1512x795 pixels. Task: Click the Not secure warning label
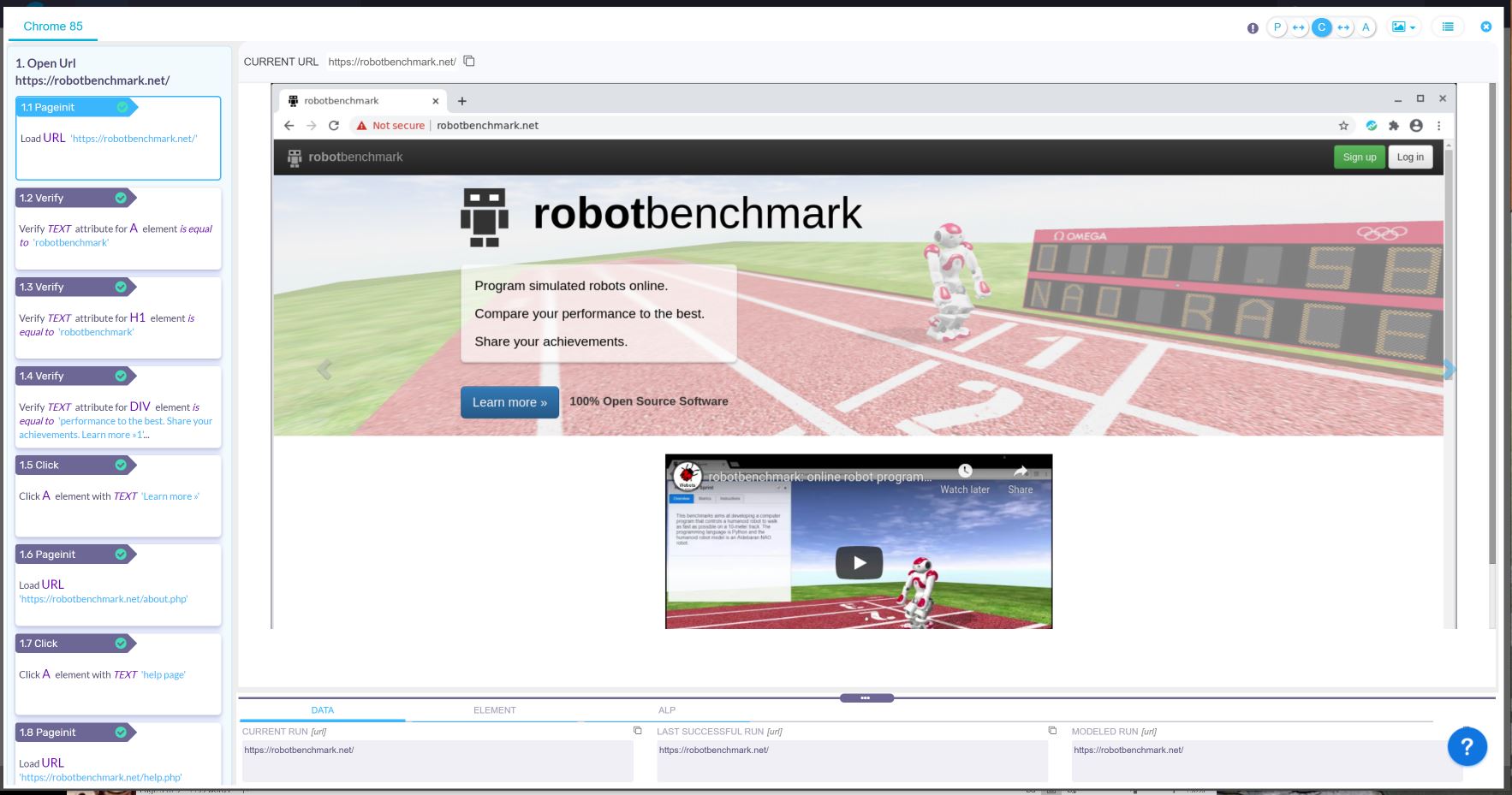click(x=390, y=125)
